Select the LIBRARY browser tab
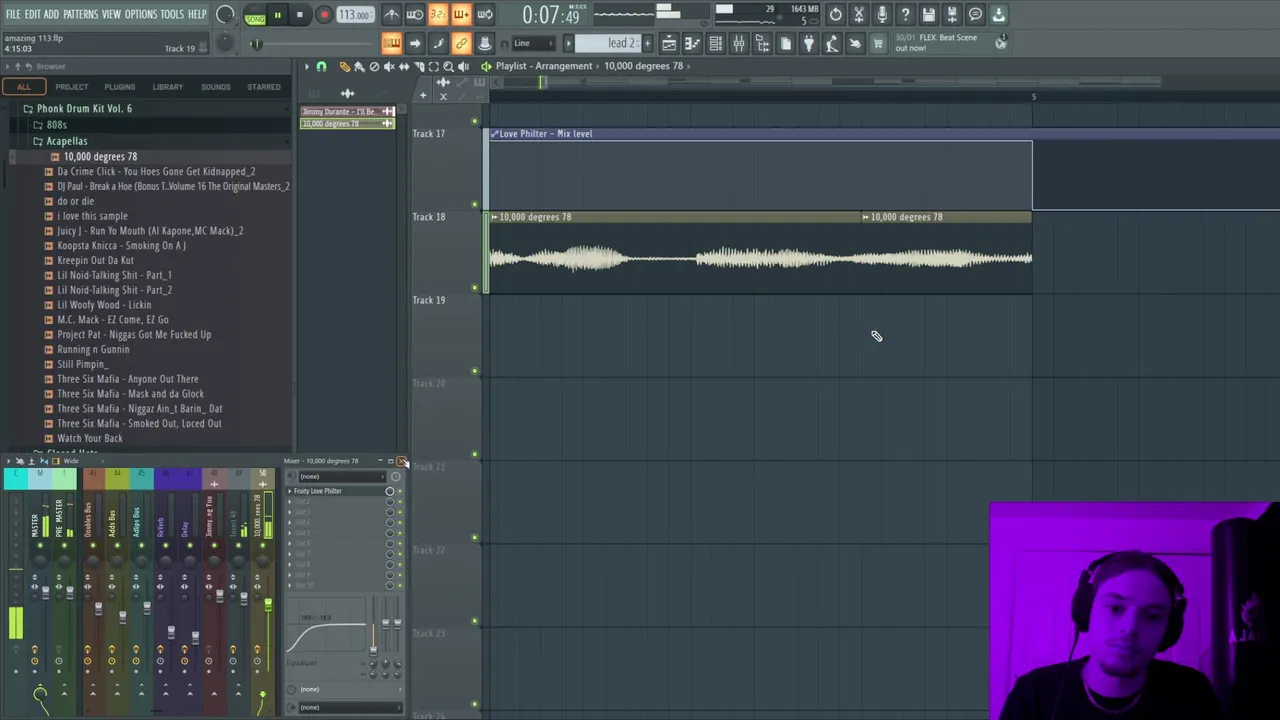The image size is (1280, 720). tap(168, 87)
